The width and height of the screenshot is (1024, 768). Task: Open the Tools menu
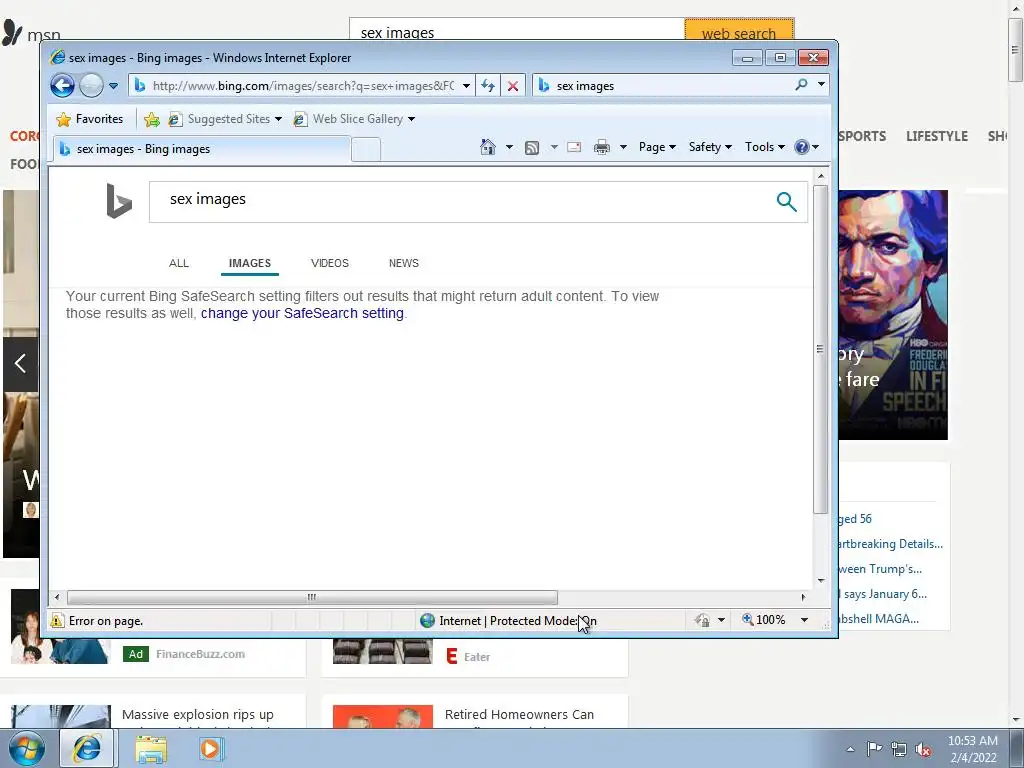pos(765,147)
